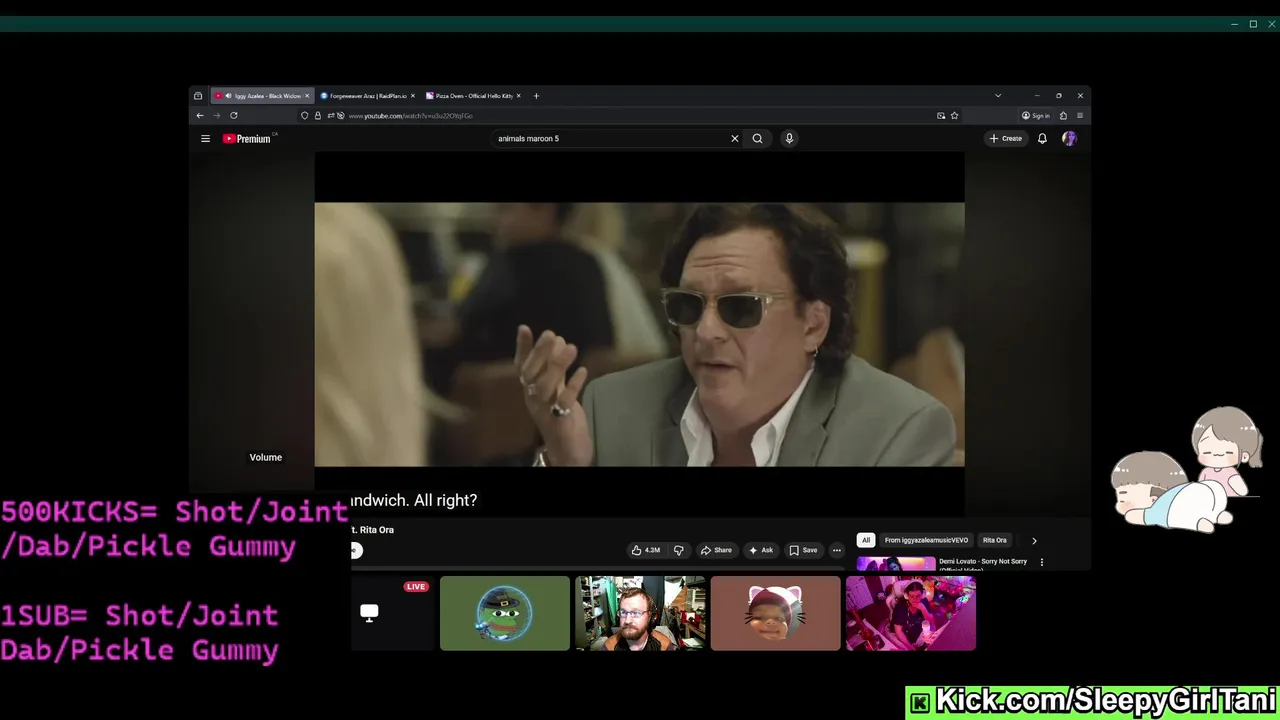Open the browser application menu
Viewport: 1280px width, 720px height.
[1080, 116]
